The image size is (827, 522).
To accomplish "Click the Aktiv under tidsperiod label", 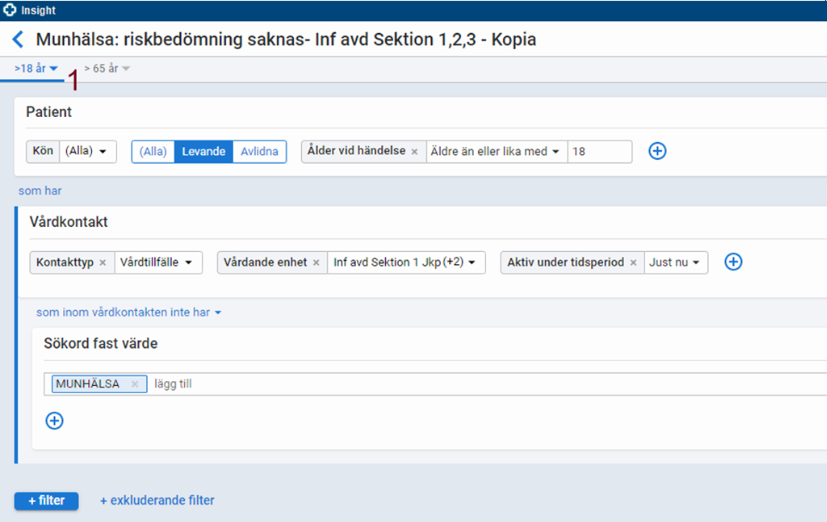I will coord(565,262).
